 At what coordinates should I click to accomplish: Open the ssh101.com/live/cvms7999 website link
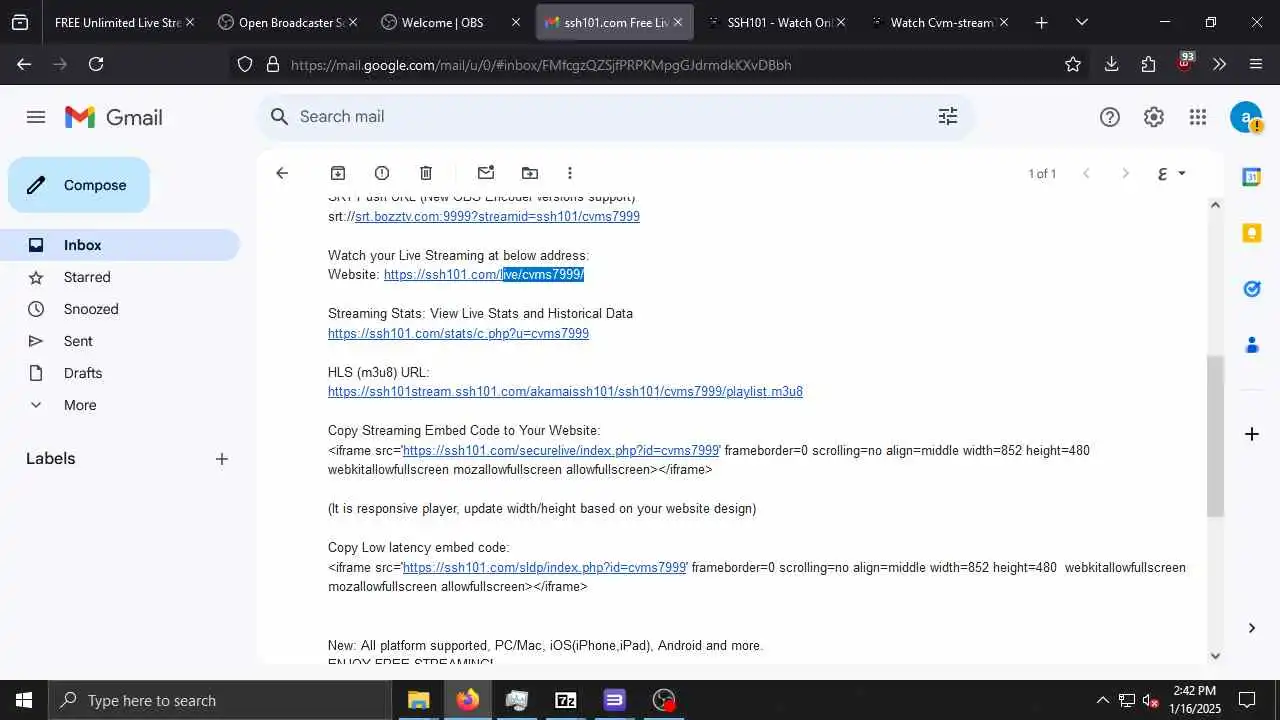coord(484,274)
